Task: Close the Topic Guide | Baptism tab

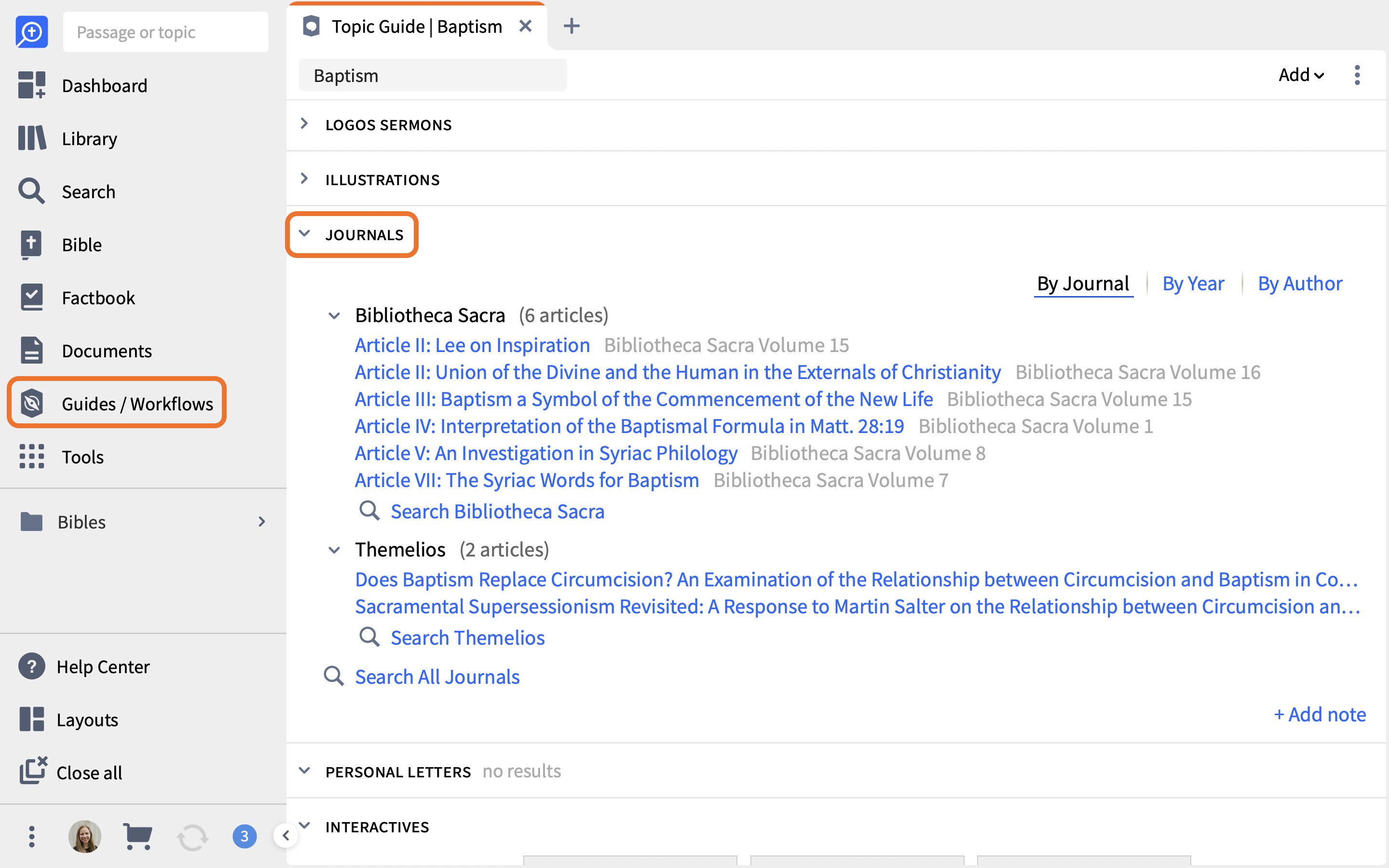Action: coord(525,27)
